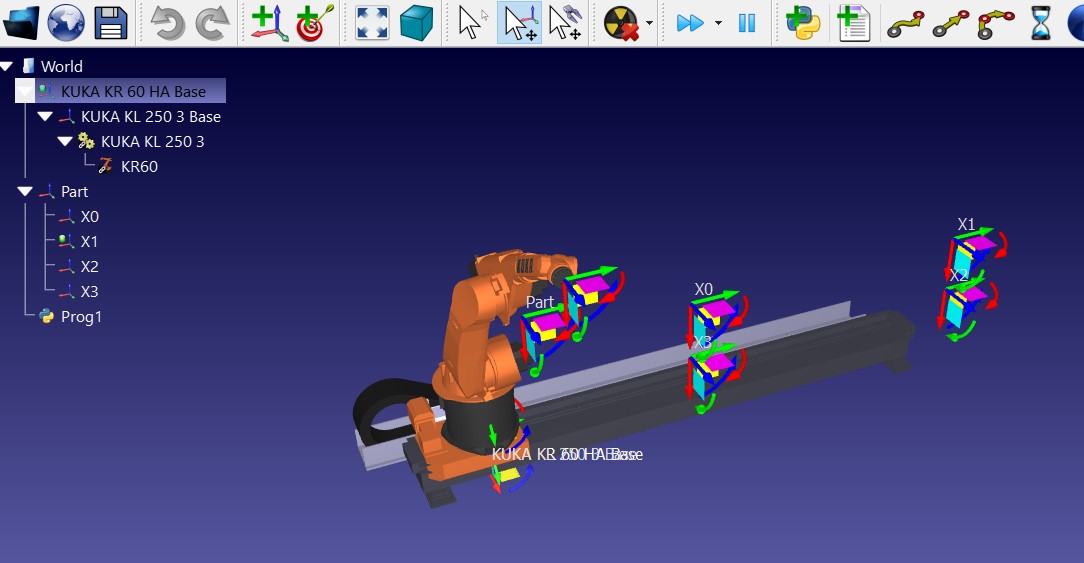Pause the simulation
Viewport: 1084px width, 563px height.
[747, 22]
